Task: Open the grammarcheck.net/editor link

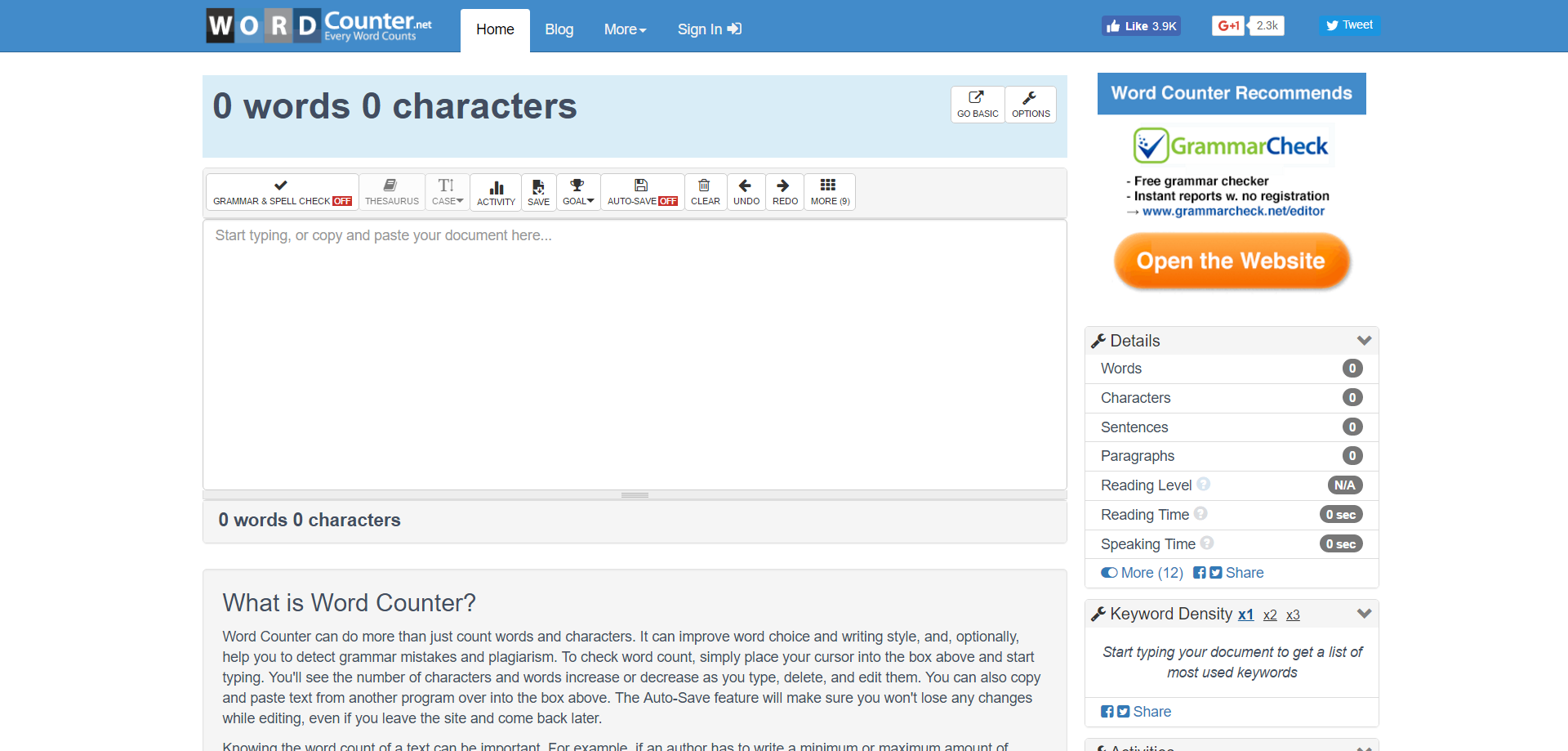Action: click(1233, 211)
